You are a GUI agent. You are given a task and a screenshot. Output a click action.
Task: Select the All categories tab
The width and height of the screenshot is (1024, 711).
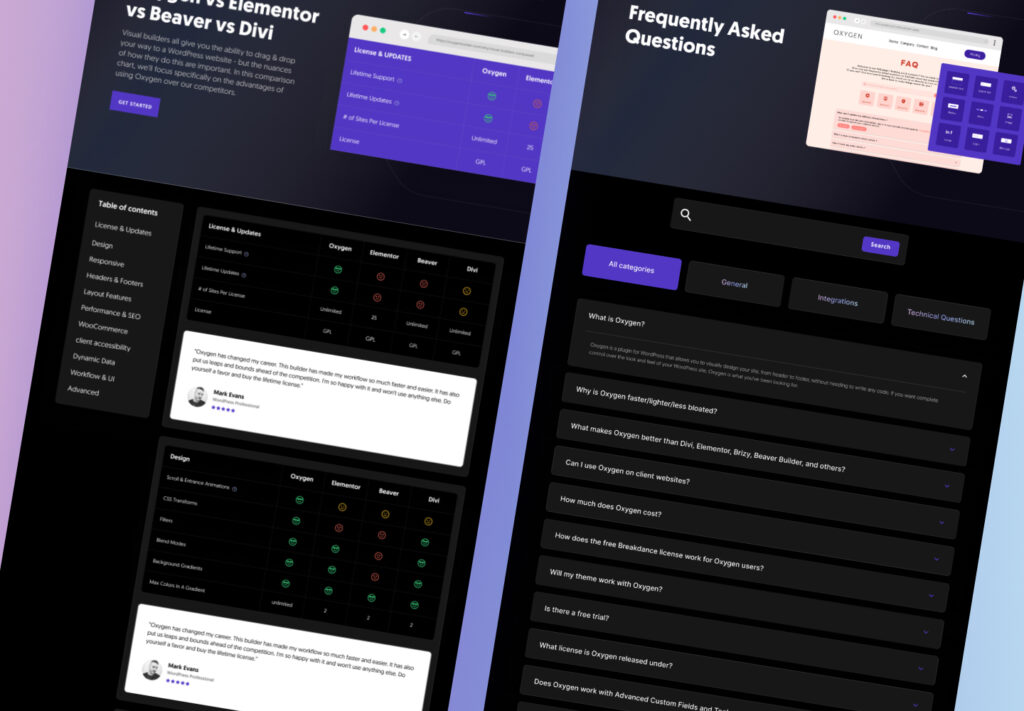(x=631, y=268)
